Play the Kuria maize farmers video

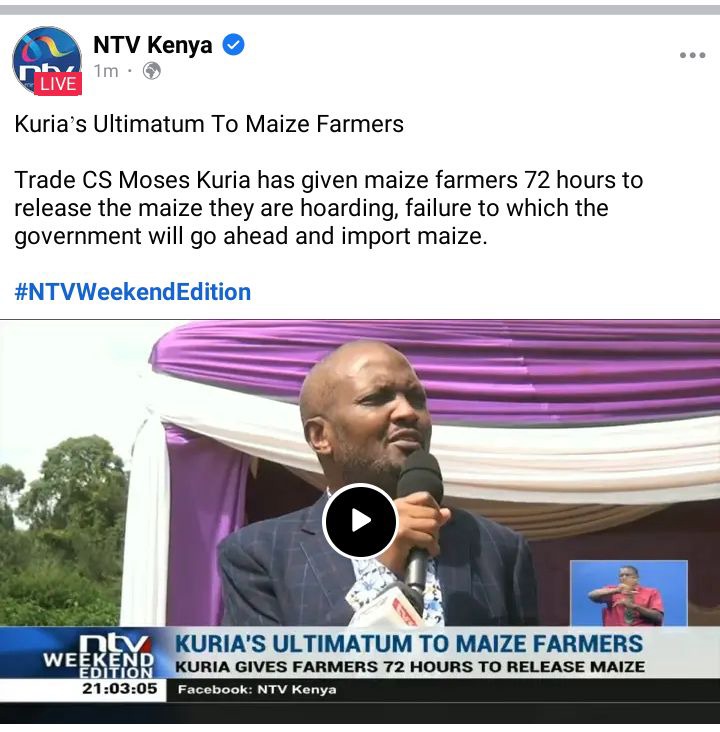pyautogui.click(x=360, y=521)
